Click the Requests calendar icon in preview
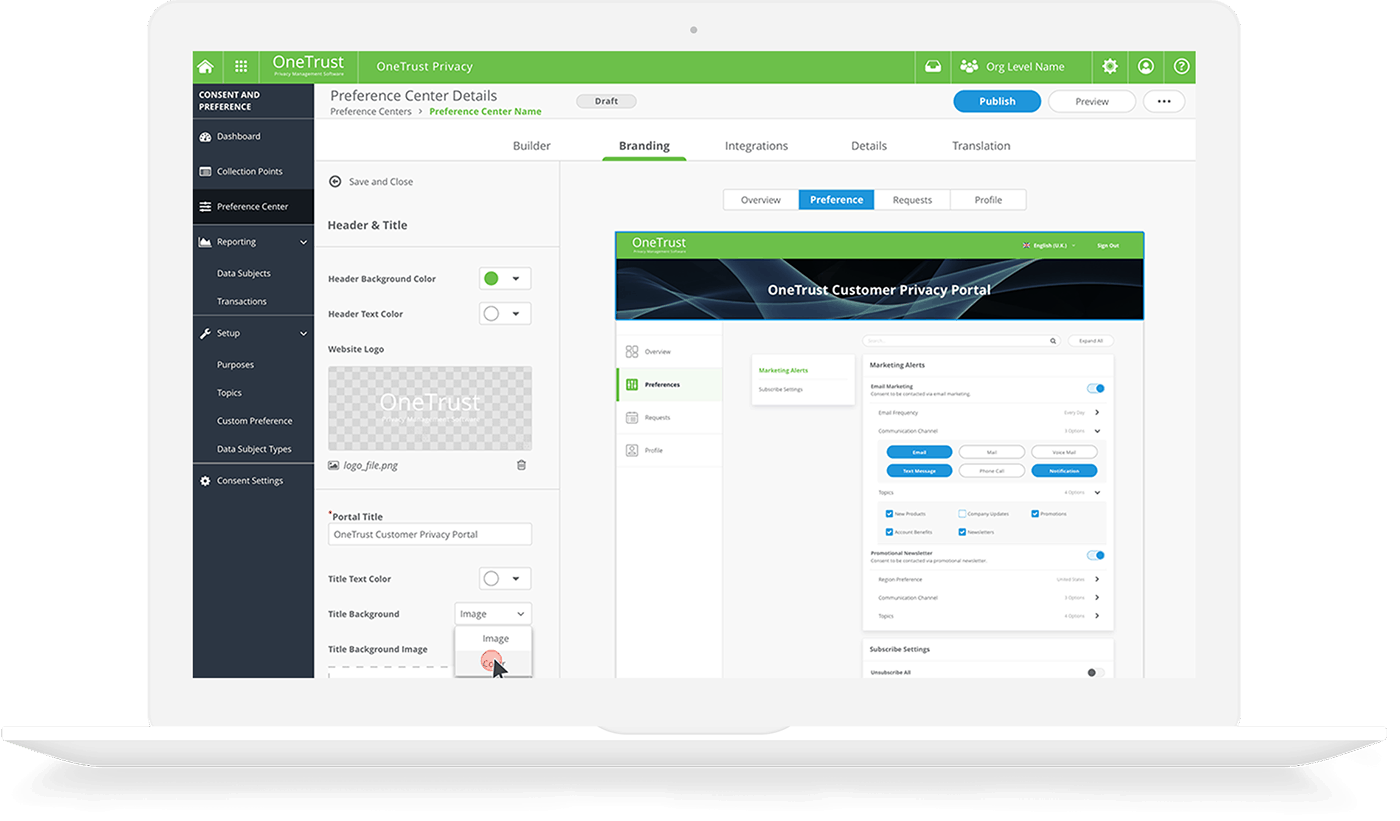 (632, 418)
